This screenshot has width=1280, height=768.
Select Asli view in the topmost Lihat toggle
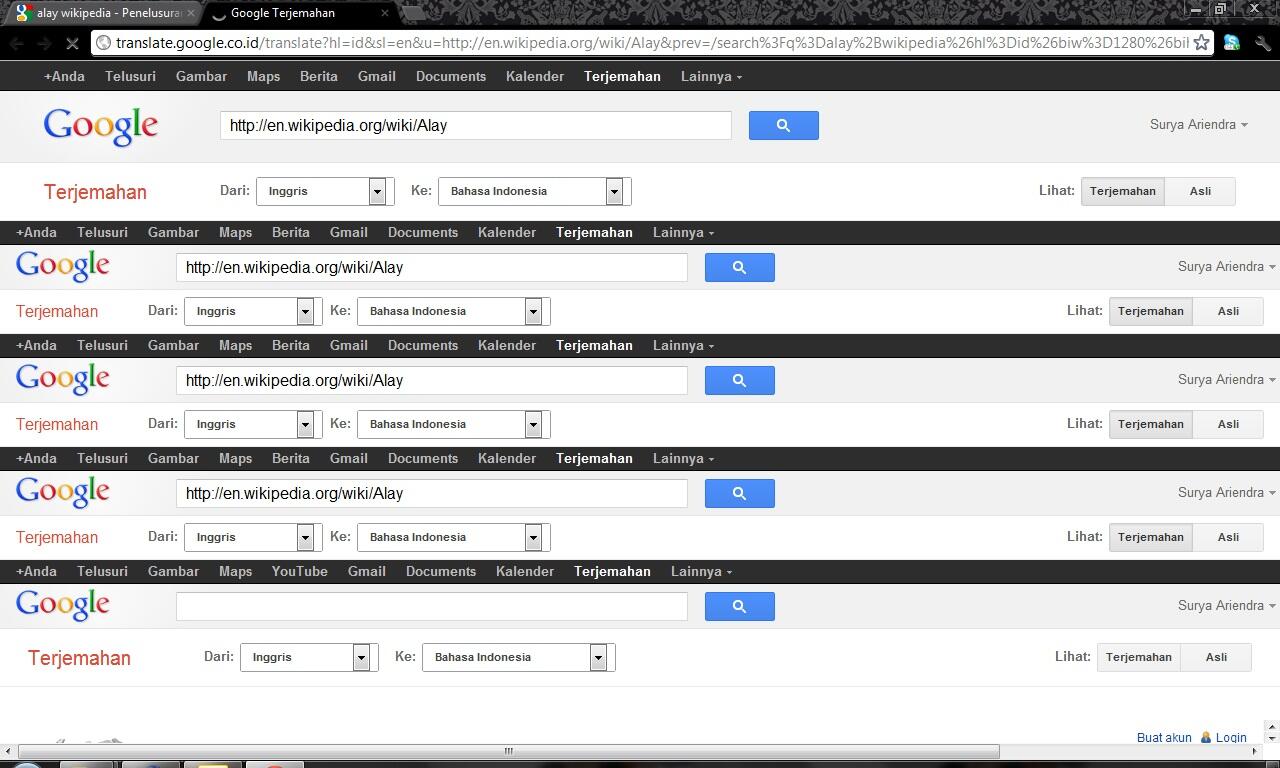(x=1200, y=191)
